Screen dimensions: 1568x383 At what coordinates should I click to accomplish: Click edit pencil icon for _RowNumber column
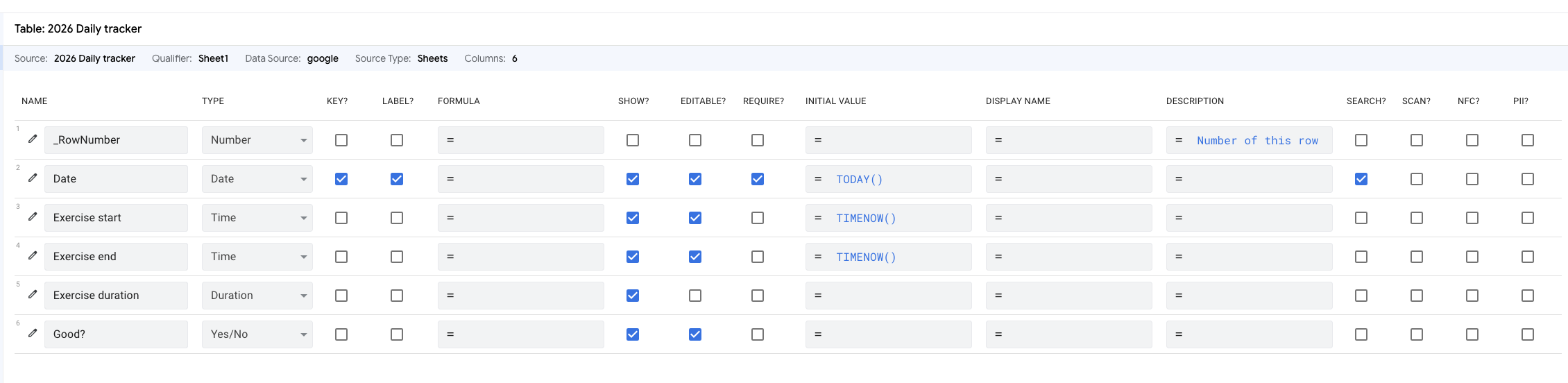pos(33,139)
